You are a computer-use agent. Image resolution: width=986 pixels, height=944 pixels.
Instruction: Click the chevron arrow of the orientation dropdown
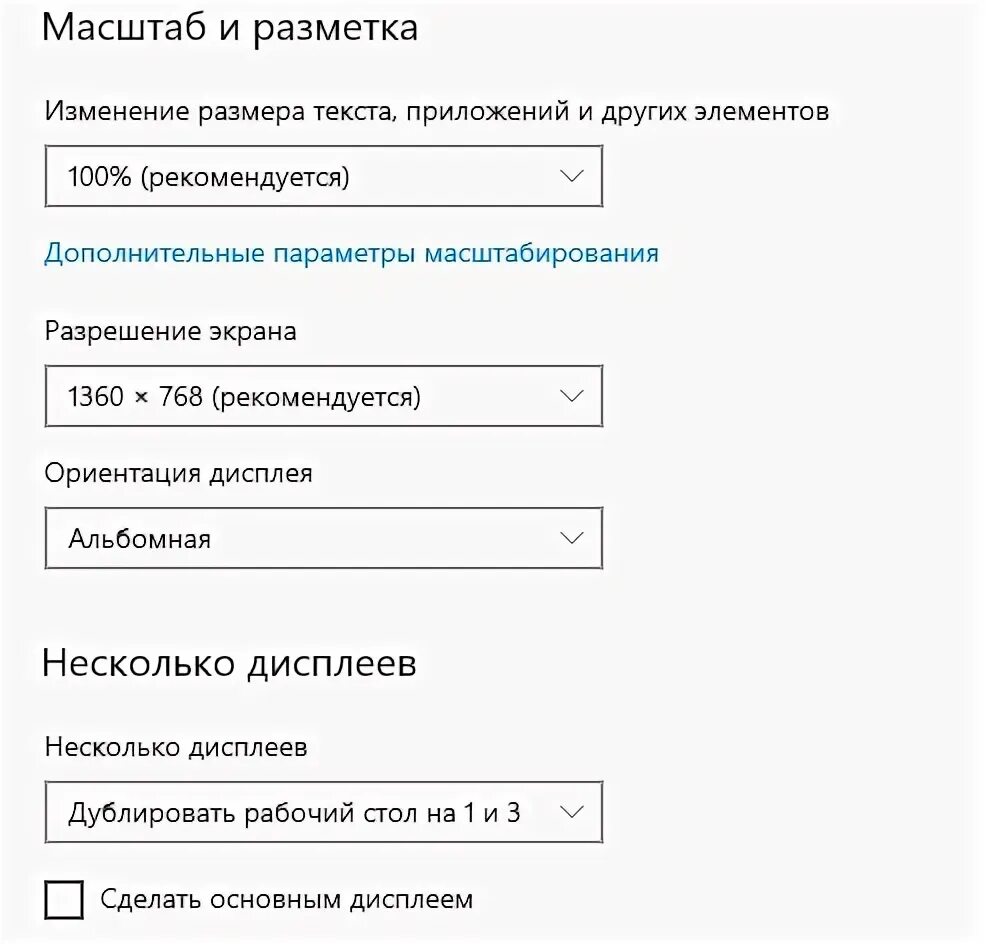pos(572,538)
